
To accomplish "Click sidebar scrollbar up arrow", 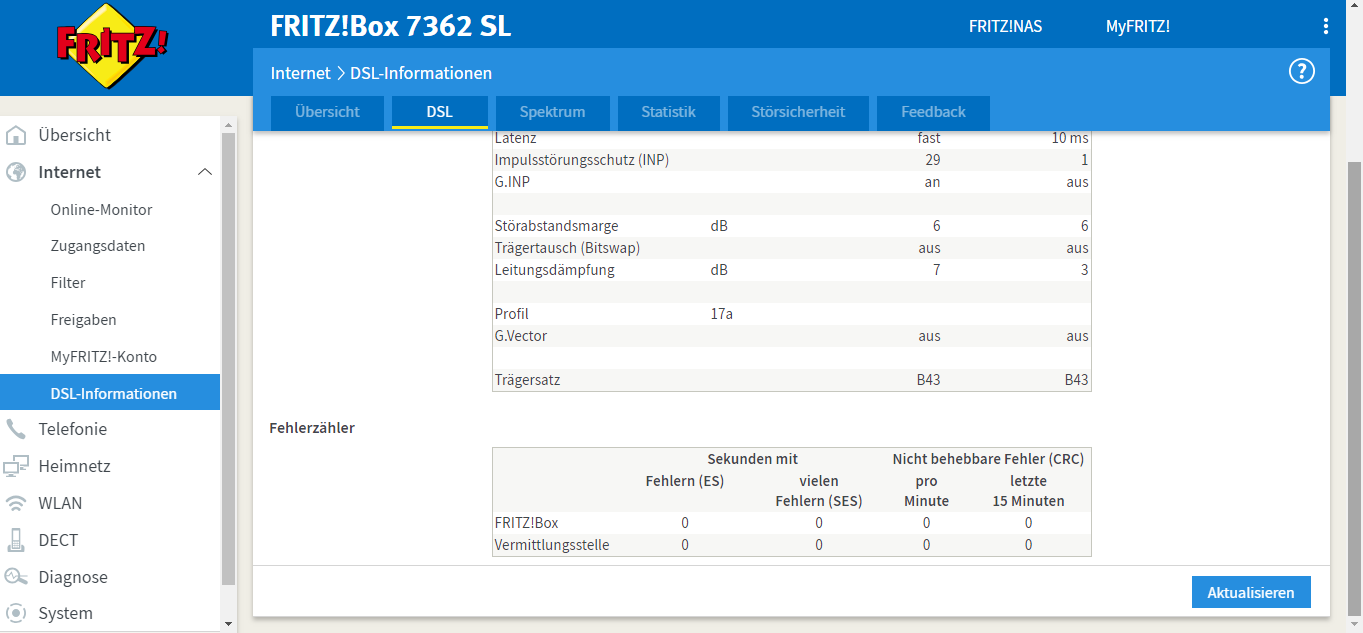I will click(228, 125).
